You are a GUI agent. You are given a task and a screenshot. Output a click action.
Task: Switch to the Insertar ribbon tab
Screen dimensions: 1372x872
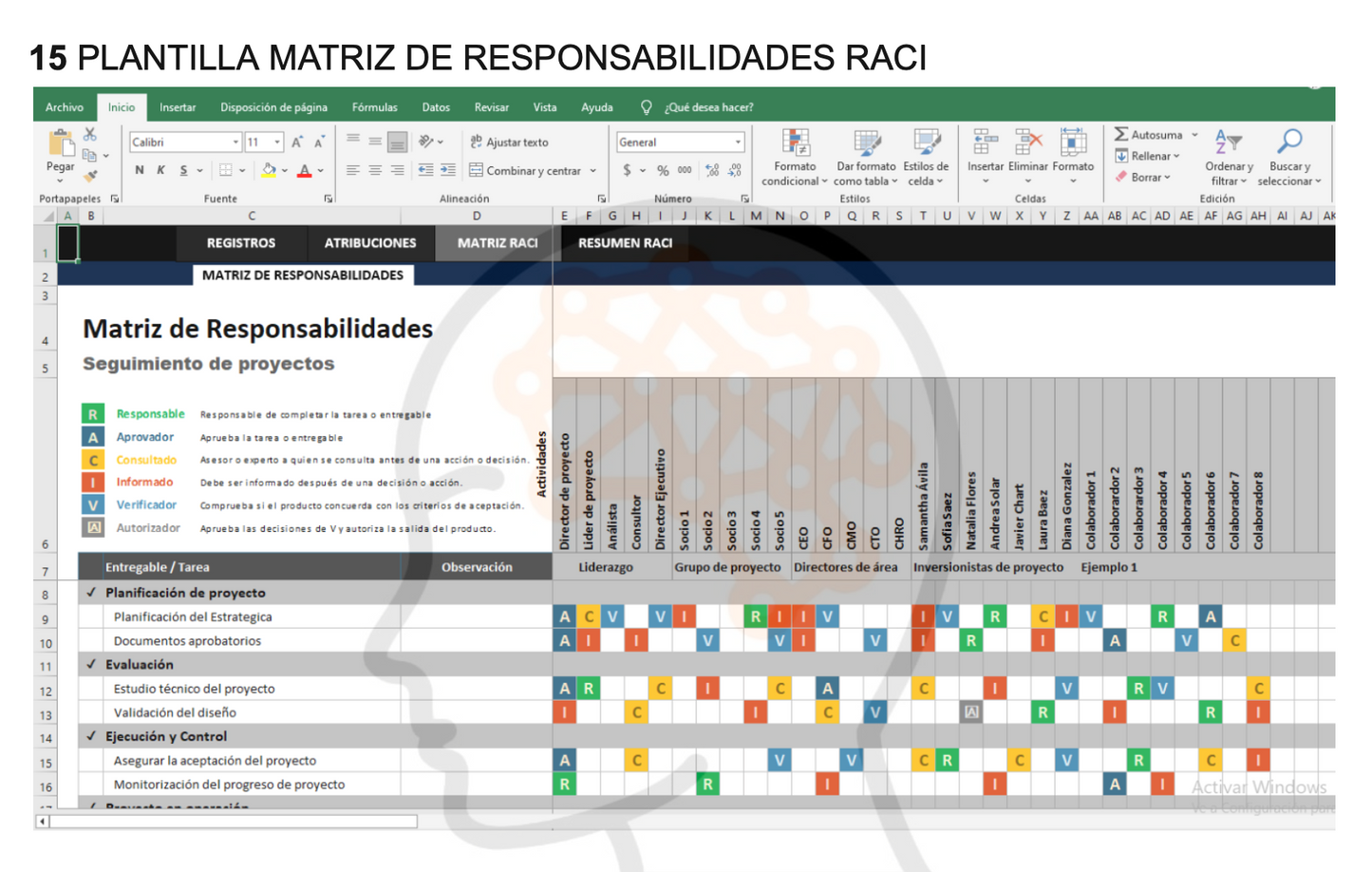click(178, 107)
